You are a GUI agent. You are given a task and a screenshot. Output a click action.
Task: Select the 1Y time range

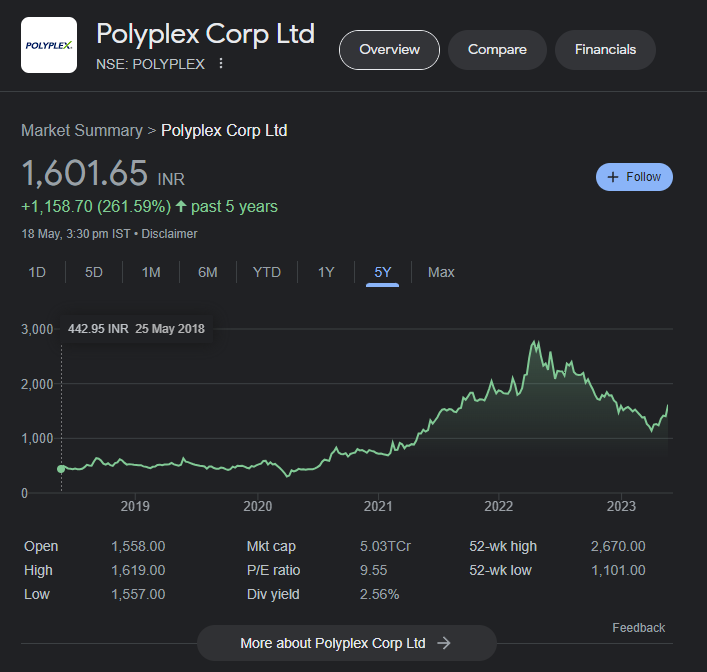326,272
